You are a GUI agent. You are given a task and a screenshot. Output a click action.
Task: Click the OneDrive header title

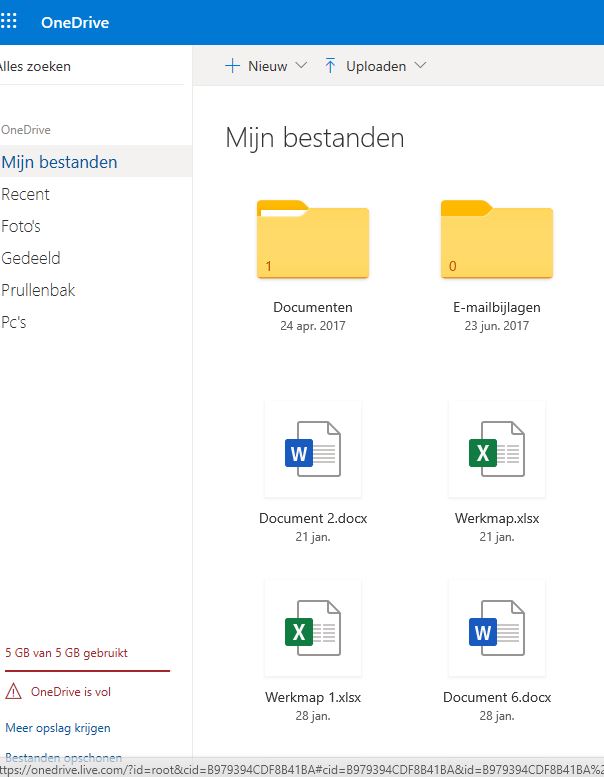75,22
